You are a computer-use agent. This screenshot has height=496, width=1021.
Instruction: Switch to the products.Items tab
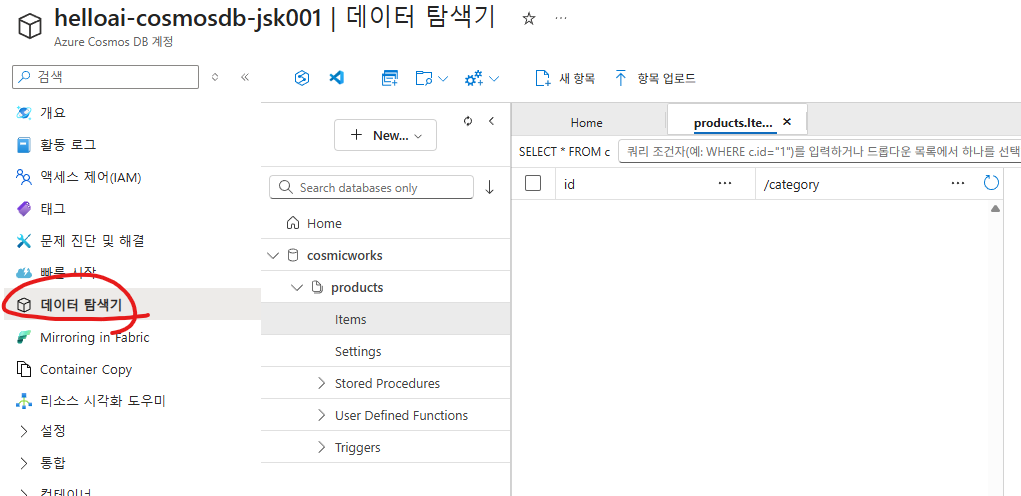pos(733,122)
